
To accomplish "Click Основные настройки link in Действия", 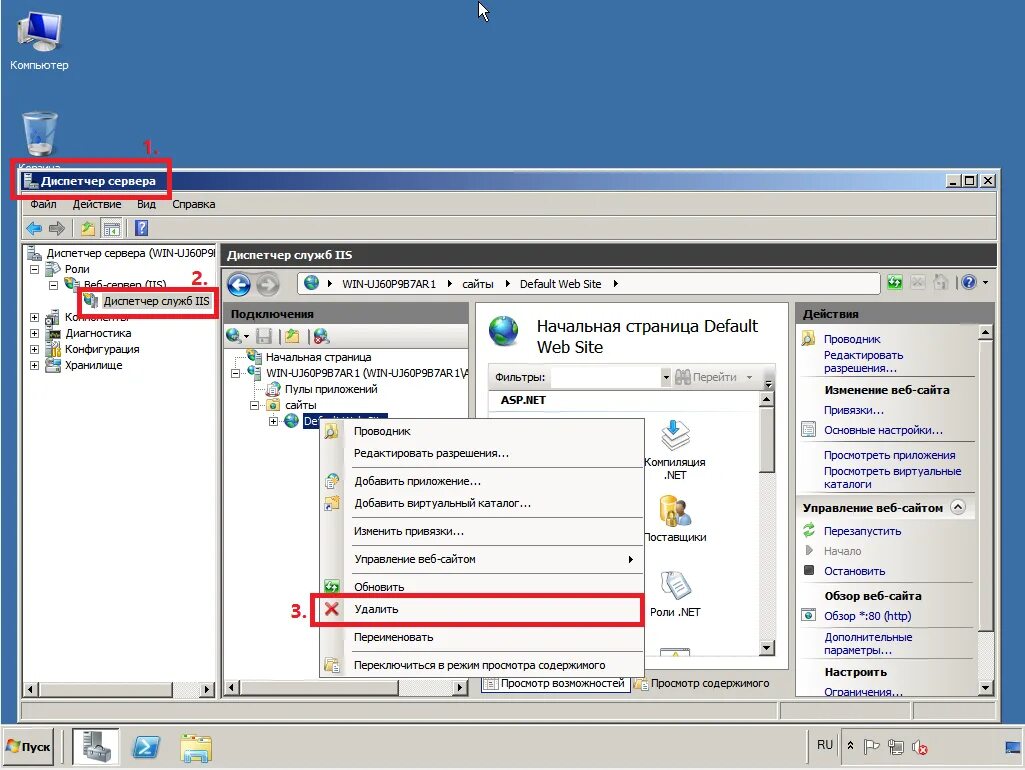I will click(883, 430).
